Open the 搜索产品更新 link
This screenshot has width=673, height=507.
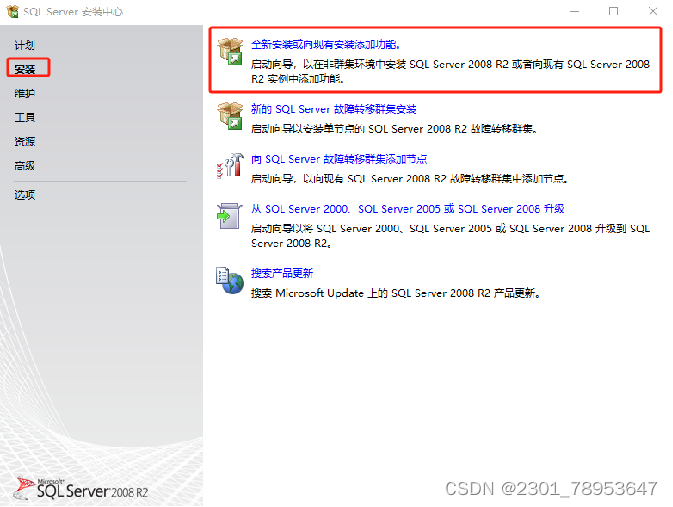282,273
